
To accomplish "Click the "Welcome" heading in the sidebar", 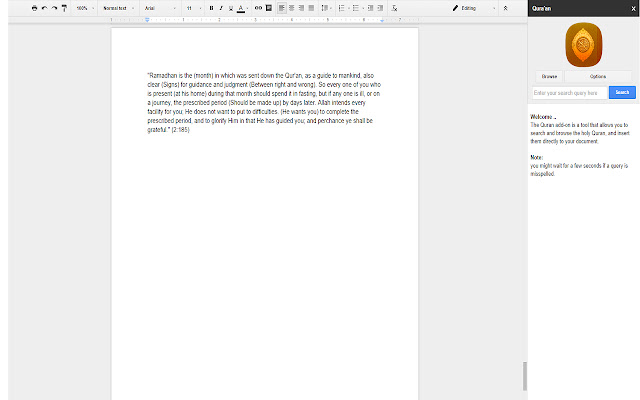I will coord(541,117).
